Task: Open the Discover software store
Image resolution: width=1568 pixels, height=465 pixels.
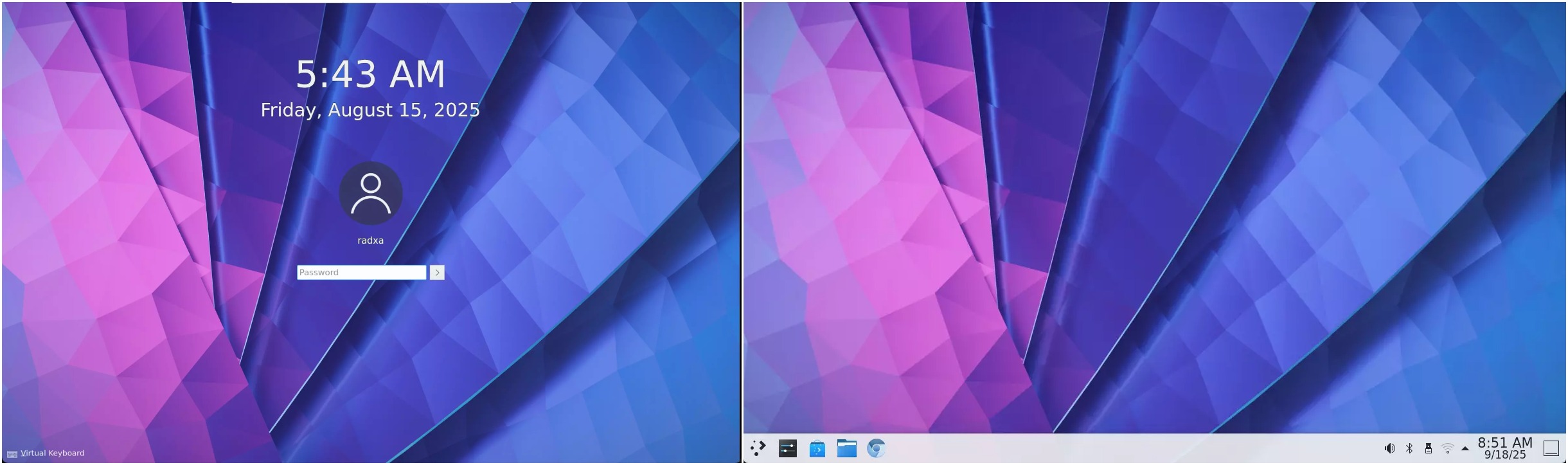Action: [817, 448]
